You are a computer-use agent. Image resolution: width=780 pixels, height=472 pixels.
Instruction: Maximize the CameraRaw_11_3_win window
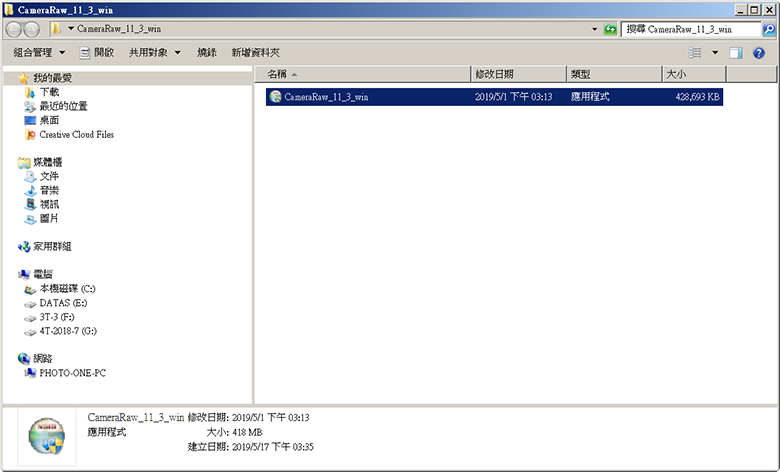coord(755,10)
